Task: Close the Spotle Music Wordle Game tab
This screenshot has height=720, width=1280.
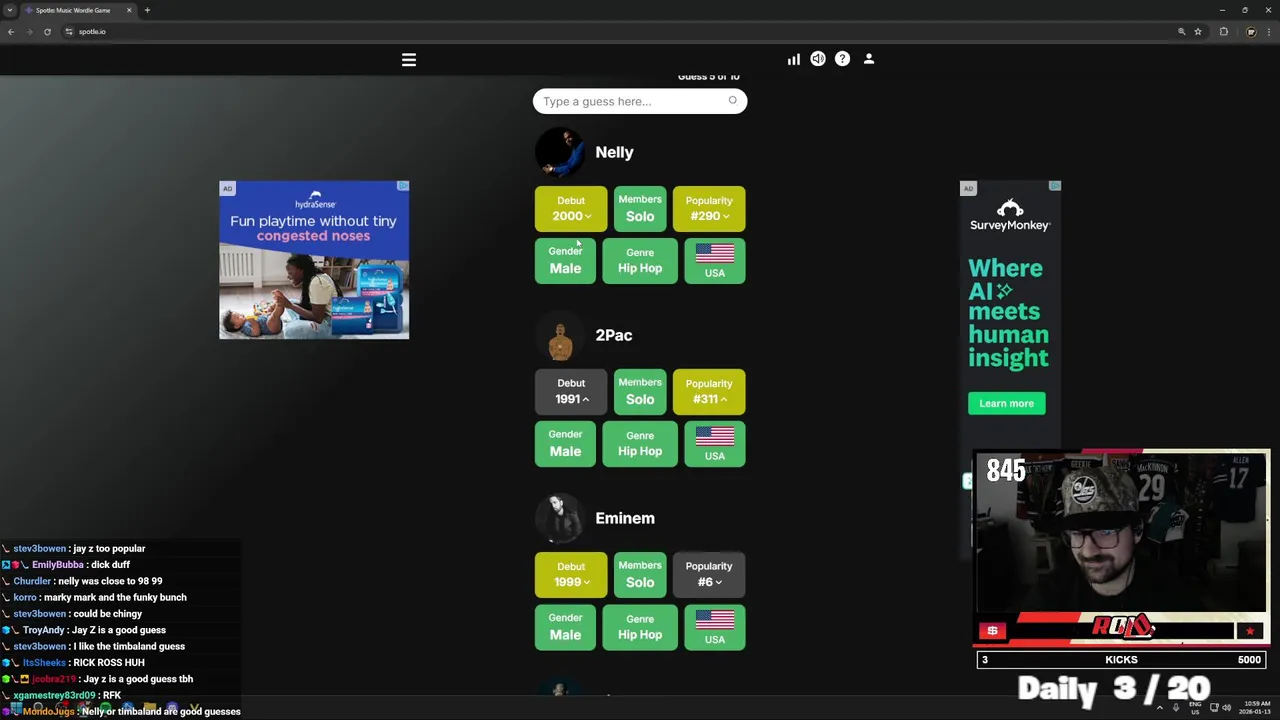Action: point(128,10)
